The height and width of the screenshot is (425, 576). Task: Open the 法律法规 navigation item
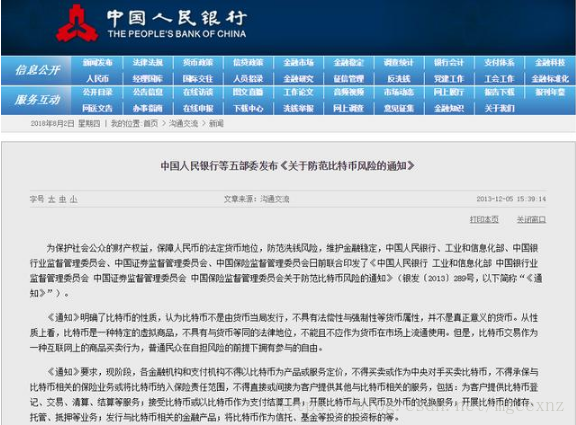coord(148,62)
